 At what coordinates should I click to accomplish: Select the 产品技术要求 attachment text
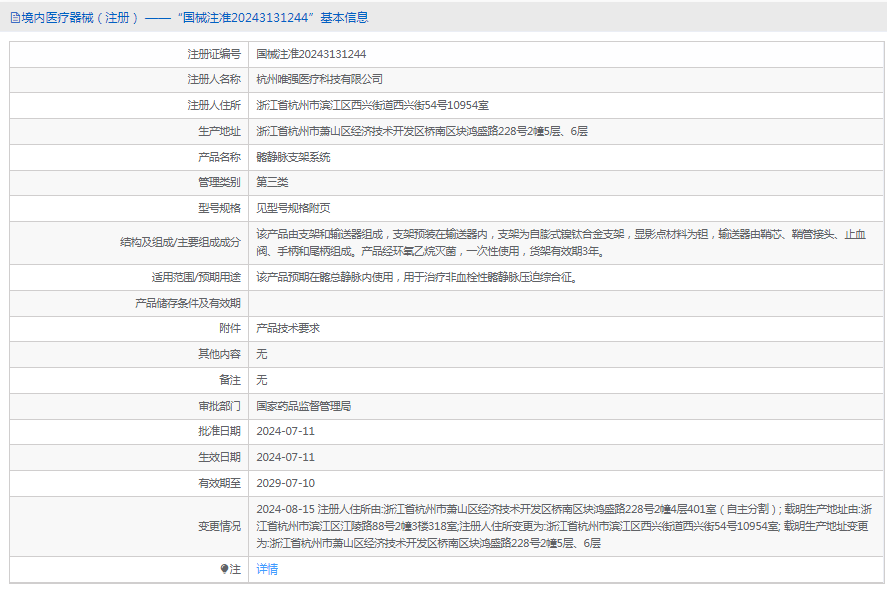click(288, 328)
